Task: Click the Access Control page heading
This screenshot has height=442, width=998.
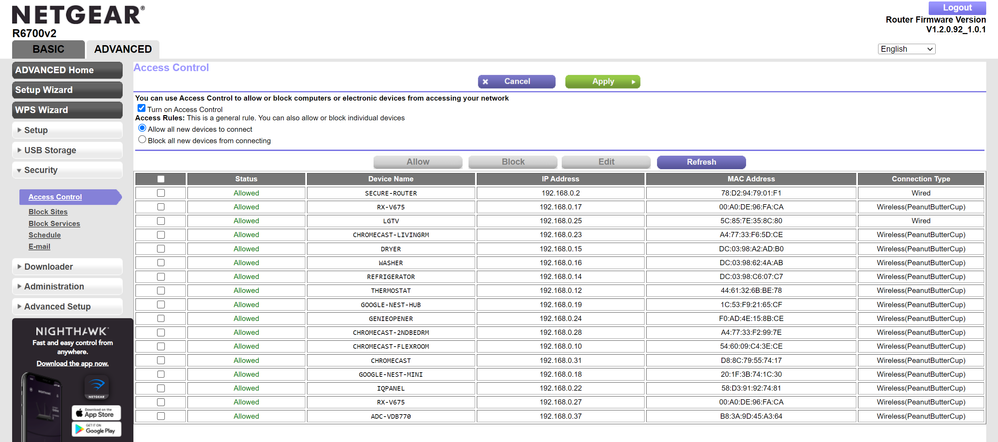Action: pyautogui.click(x=171, y=68)
